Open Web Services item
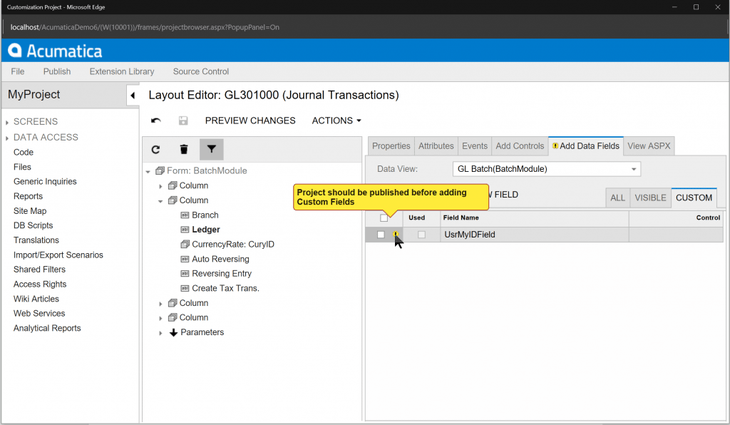 (39, 313)
